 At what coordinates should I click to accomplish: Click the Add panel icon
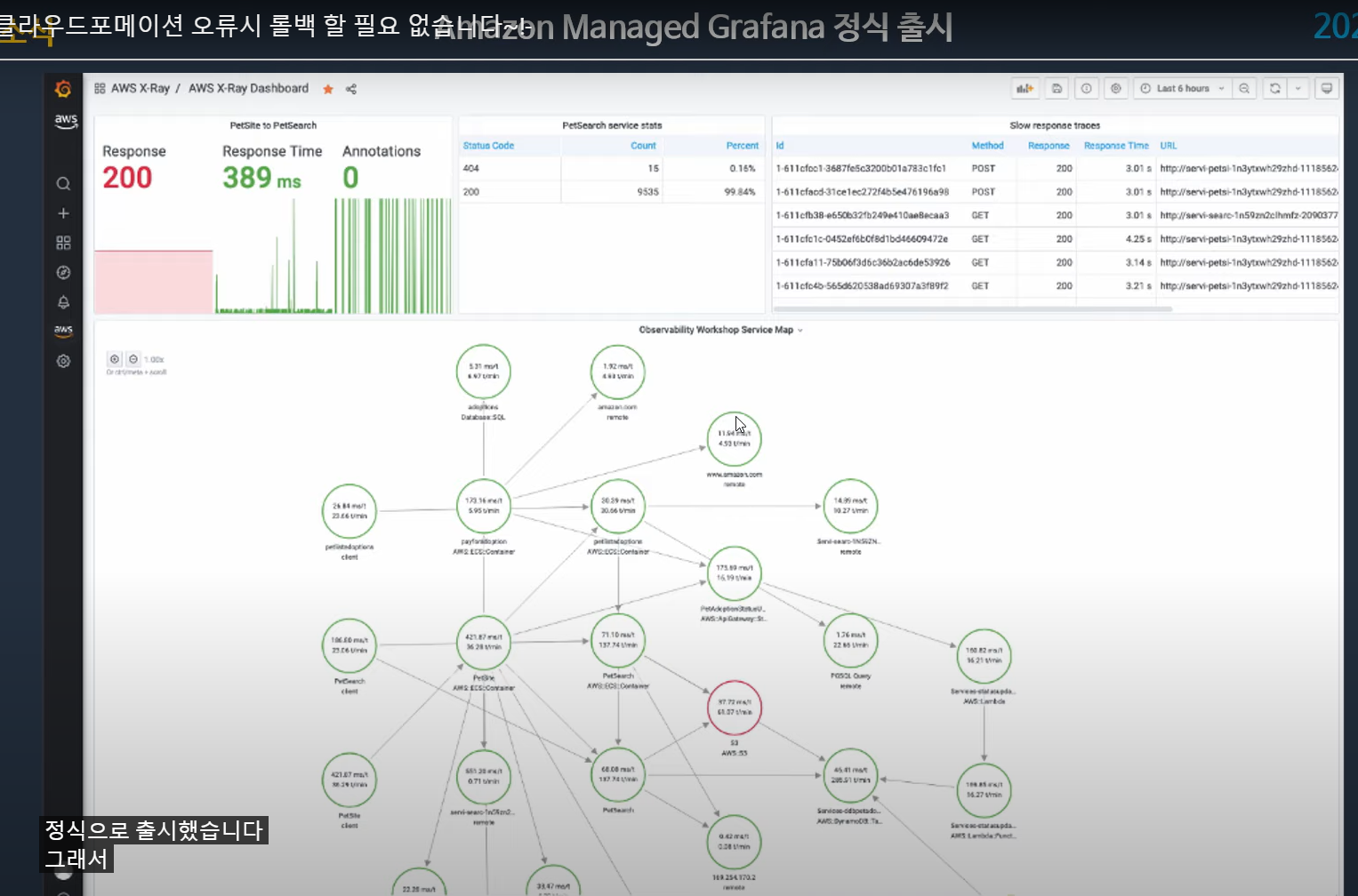coord(1025,88)
